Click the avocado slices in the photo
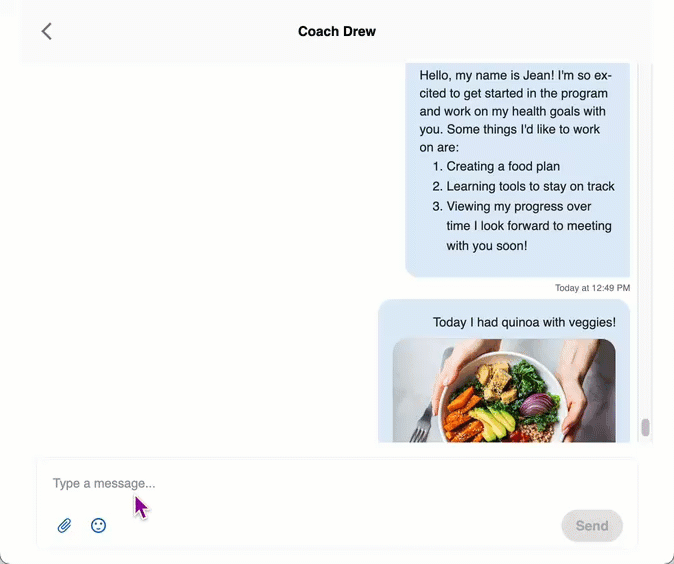Viewport: 674px width, 564px height. point(493,423)
